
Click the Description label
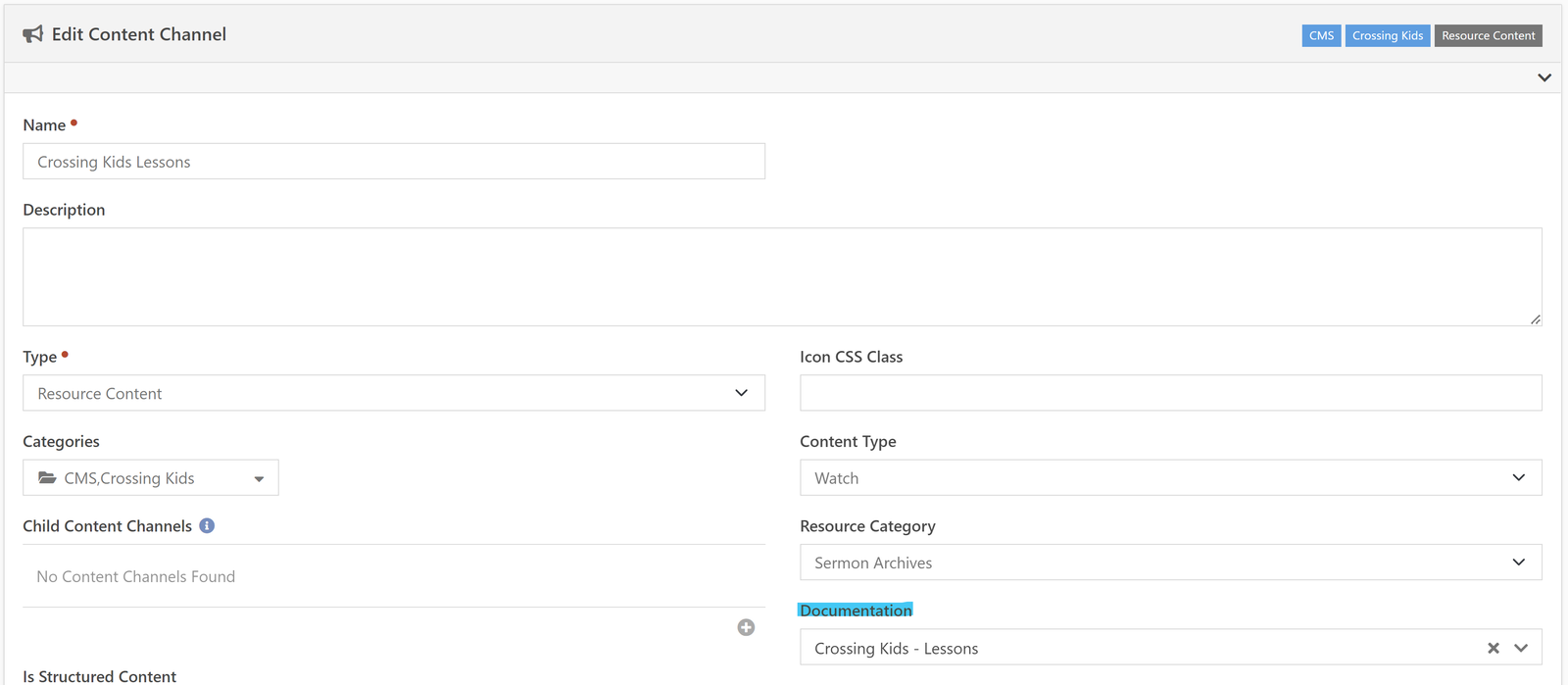click(64, 210)
